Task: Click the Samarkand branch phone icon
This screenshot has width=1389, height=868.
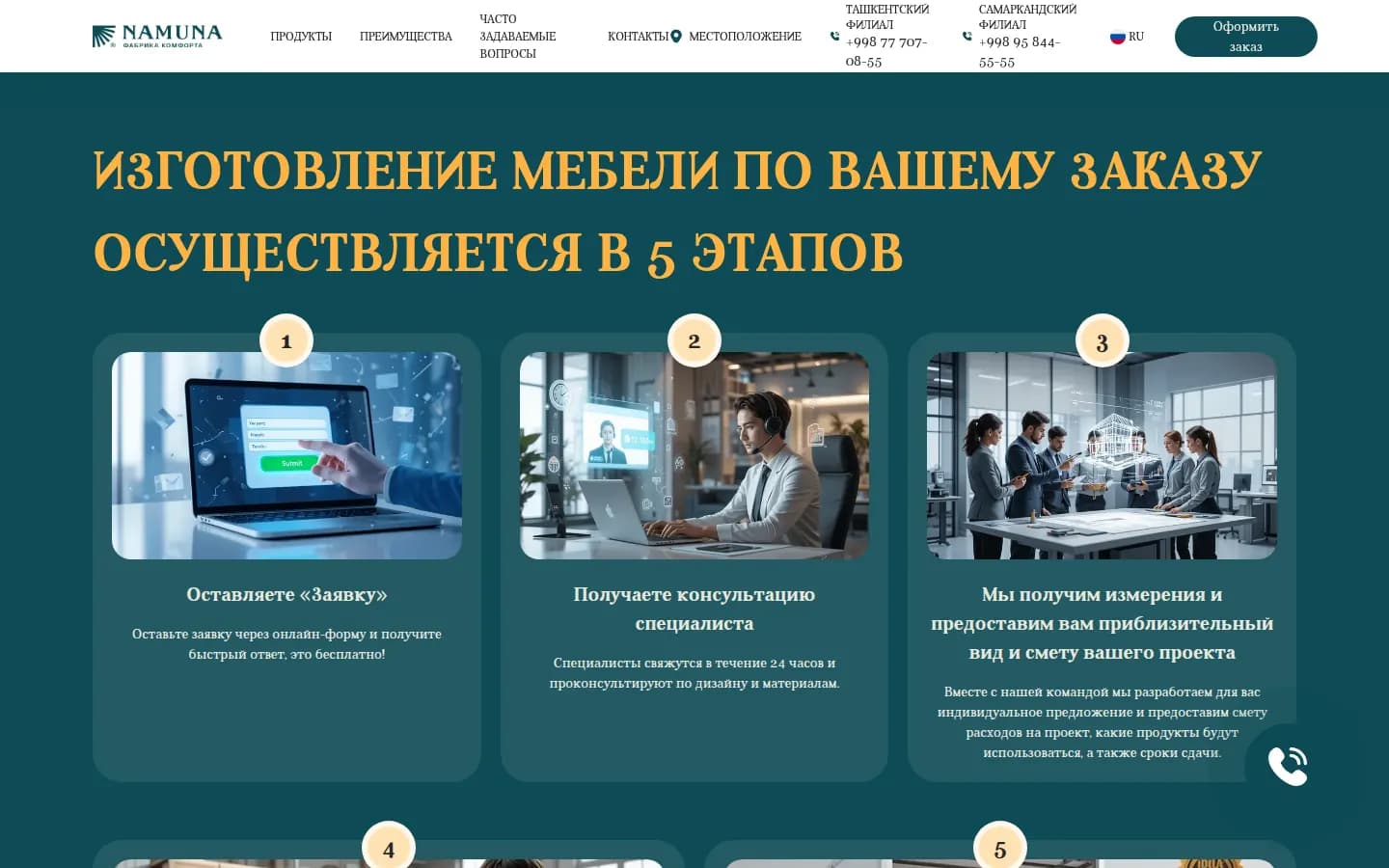Action: (967, 37)
